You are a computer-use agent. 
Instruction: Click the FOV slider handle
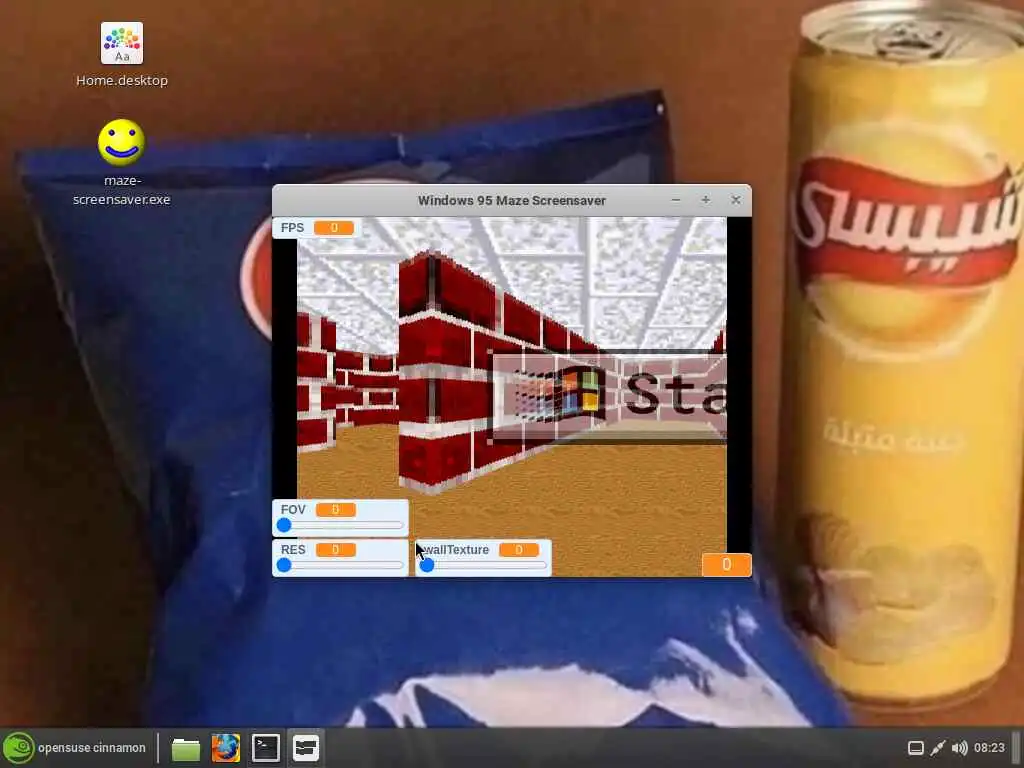283,525
